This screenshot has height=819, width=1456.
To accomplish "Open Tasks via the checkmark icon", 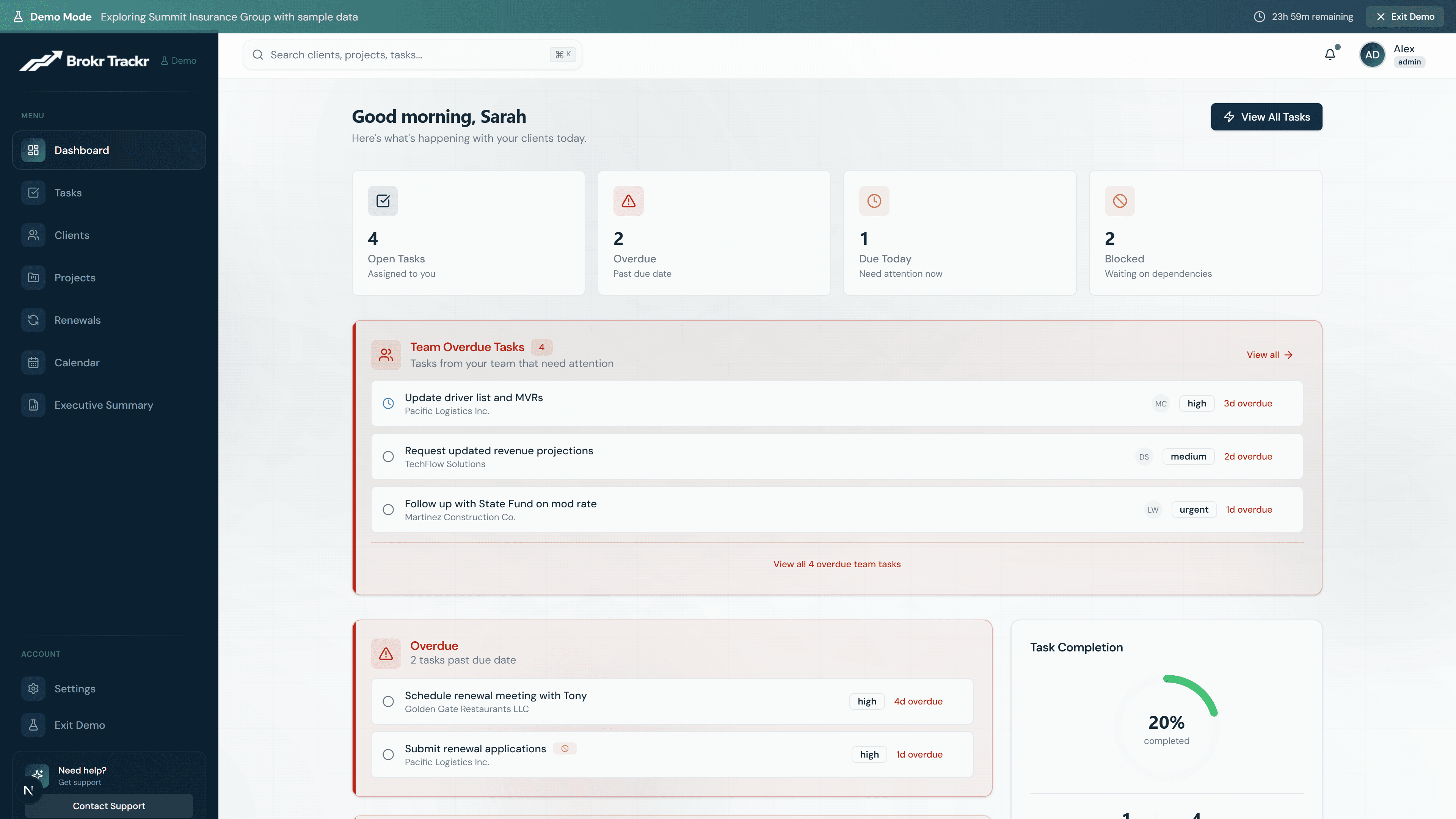I will [33, 192].
